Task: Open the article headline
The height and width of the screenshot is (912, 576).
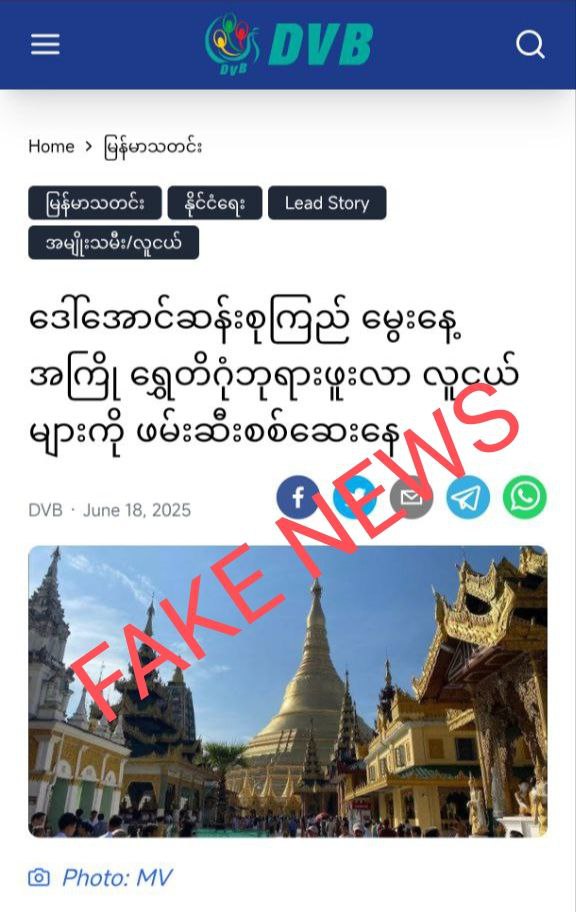Action: (x=273, y=376)
